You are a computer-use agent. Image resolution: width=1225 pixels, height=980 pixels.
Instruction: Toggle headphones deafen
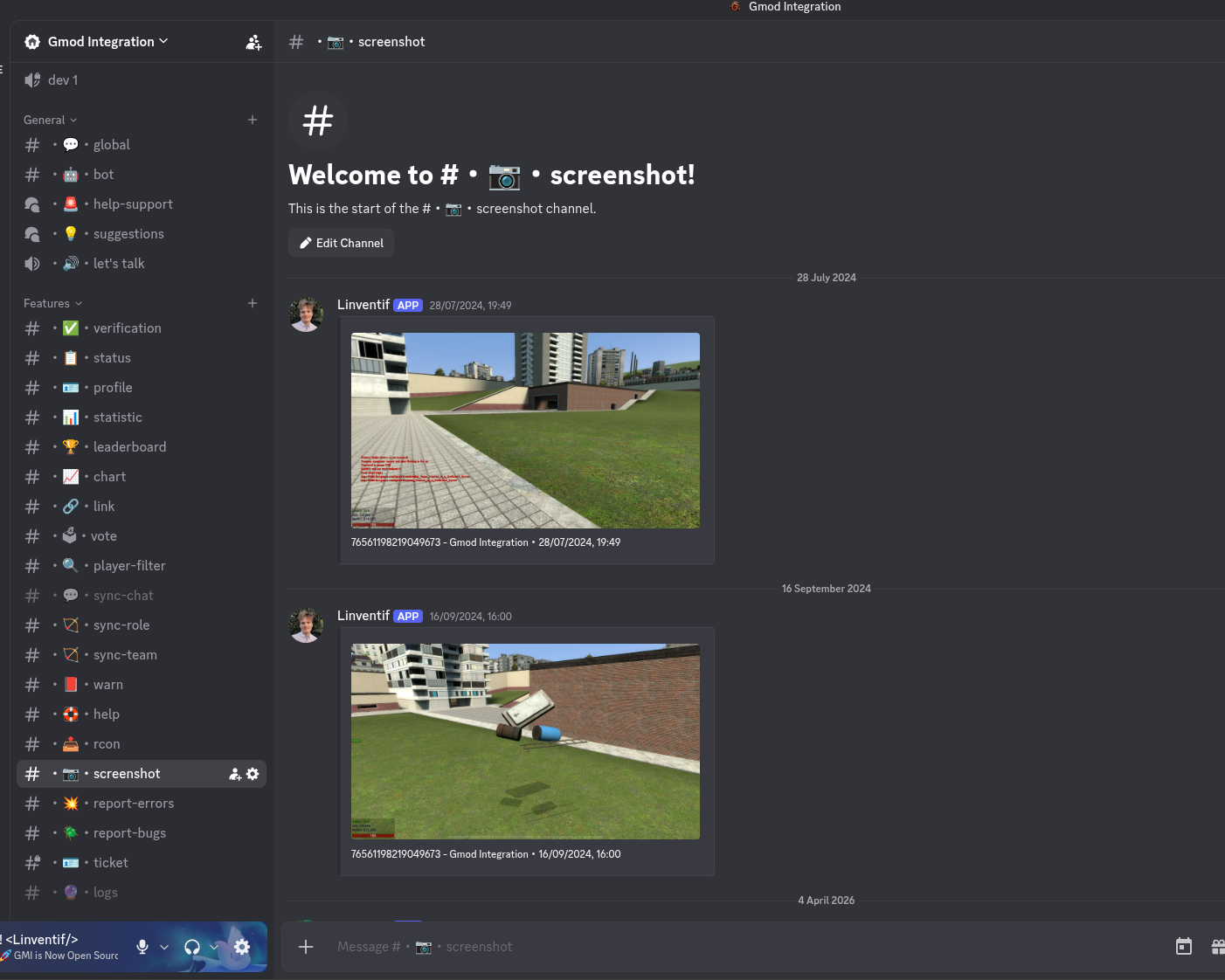click(192, 947)
